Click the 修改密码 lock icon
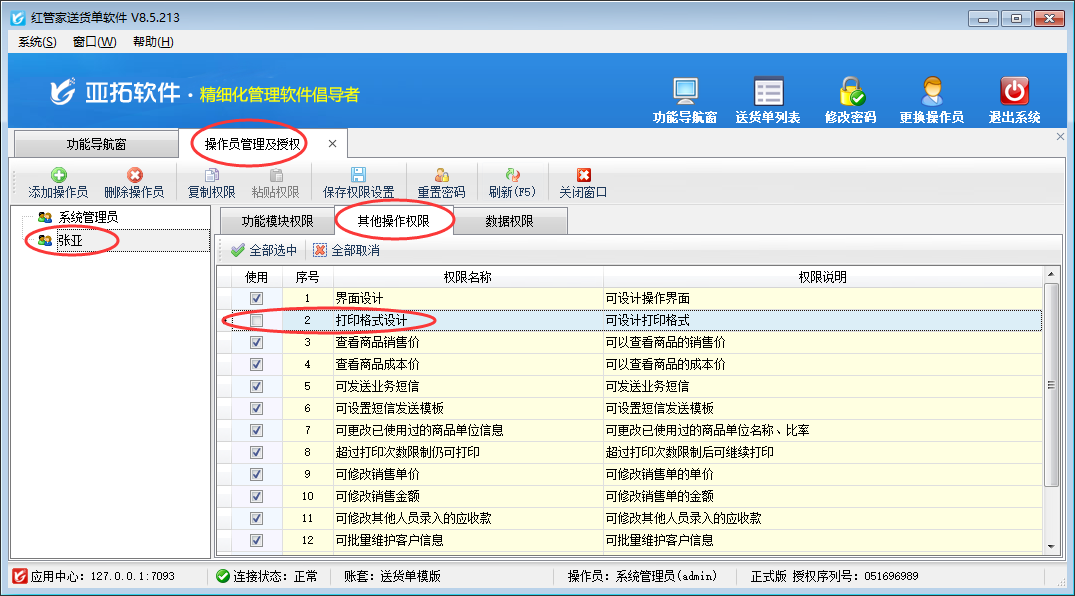Image resolution: width=1075 pixels, height=596 pixels. [x=850, y=92]
